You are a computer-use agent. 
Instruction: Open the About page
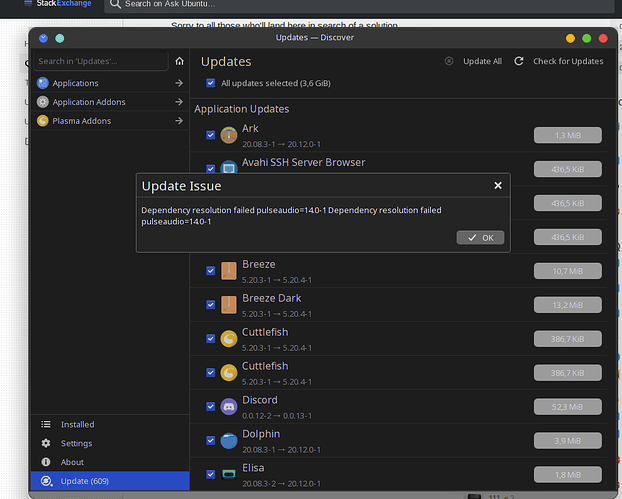110,462
